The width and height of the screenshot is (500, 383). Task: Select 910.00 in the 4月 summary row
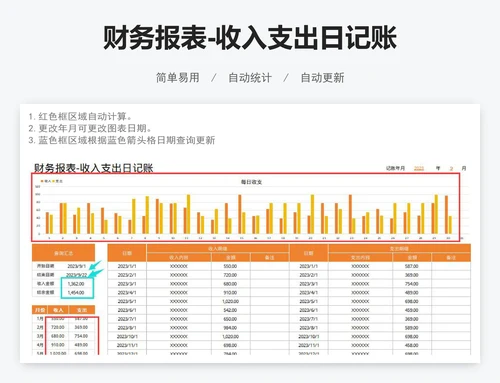[x=58, y=345]
